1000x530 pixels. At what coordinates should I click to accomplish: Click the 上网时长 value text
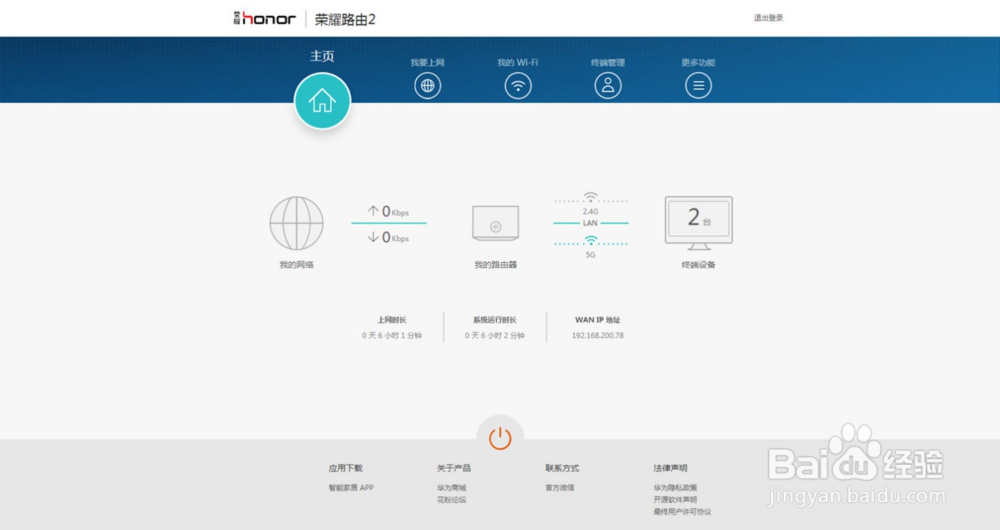tap(392, 335)
